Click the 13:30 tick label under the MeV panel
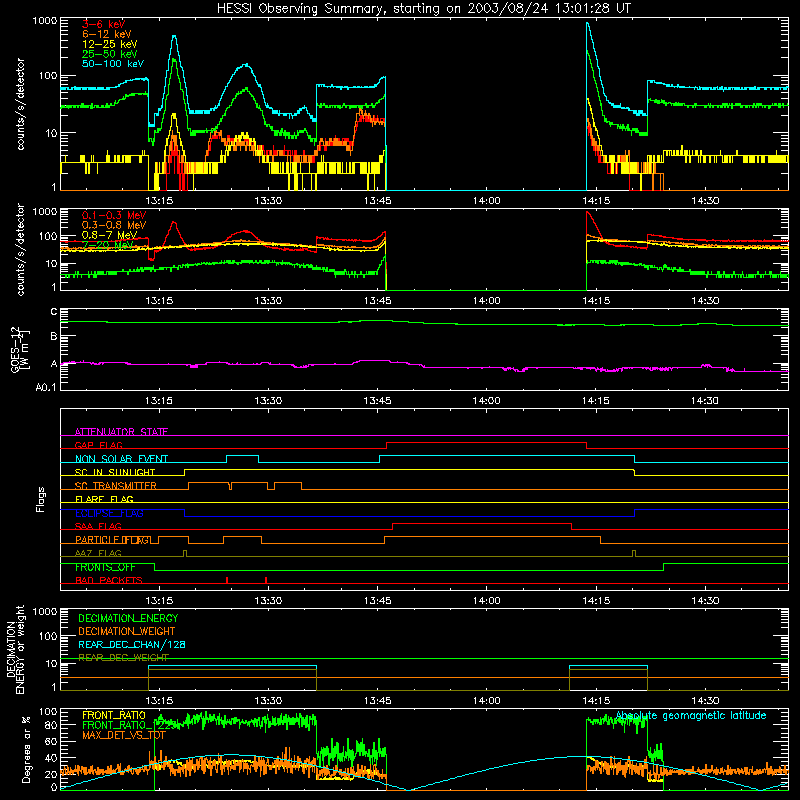800x800 pixels. click(x=268, y=300)
